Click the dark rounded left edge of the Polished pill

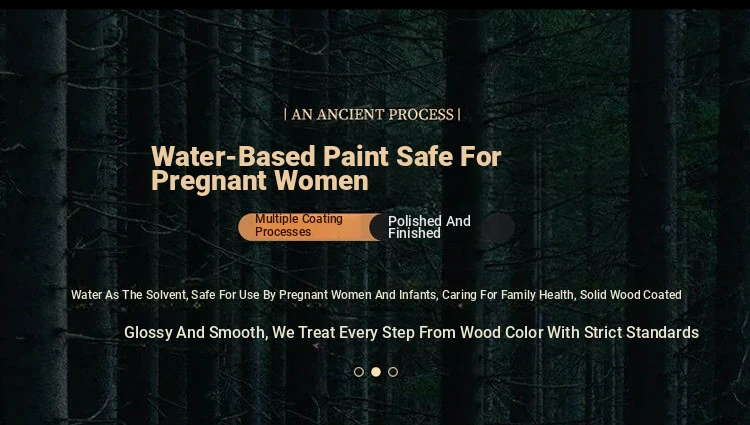[x=378, y=227]
